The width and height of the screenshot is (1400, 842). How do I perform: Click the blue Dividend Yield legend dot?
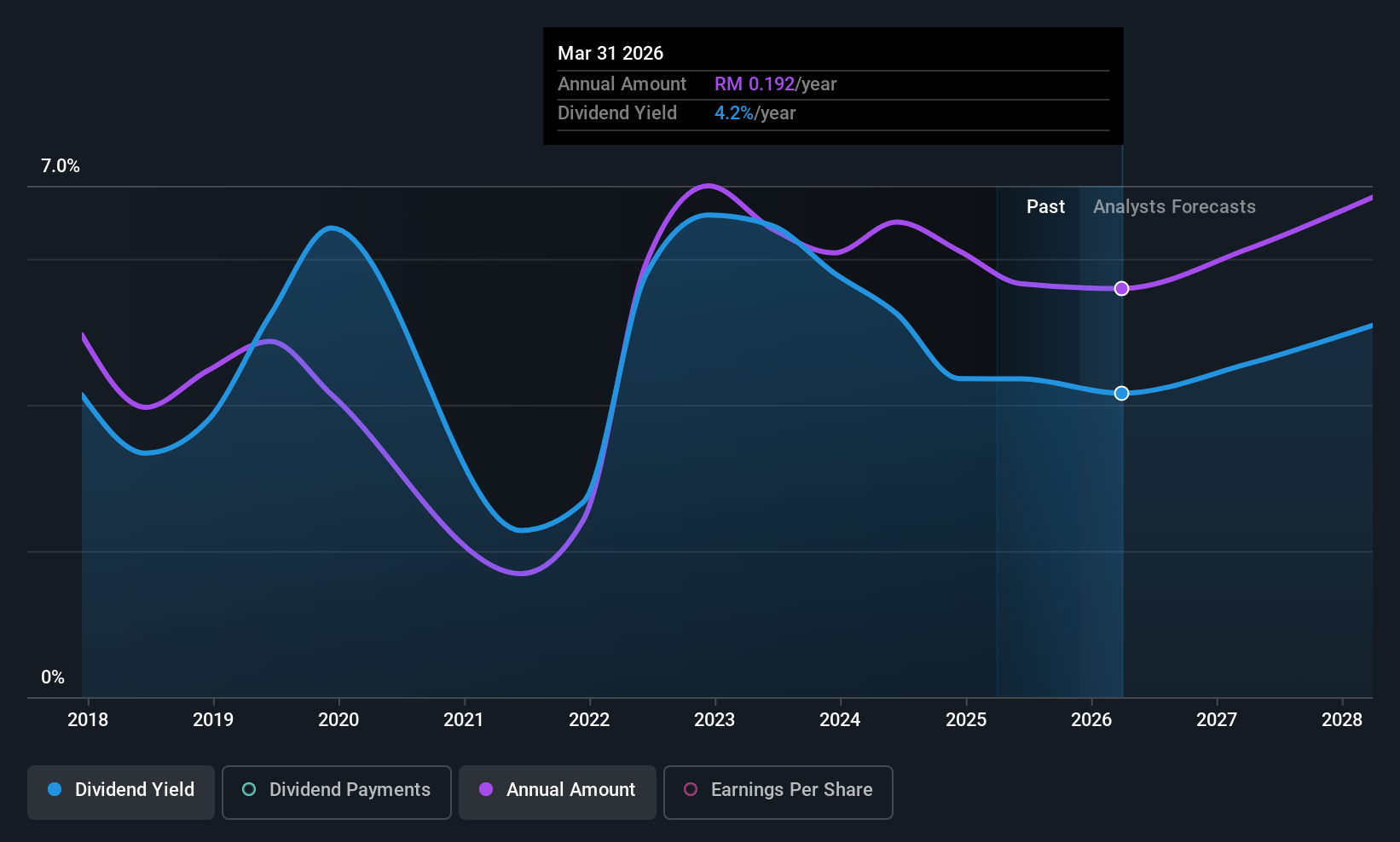click(55, 789)
